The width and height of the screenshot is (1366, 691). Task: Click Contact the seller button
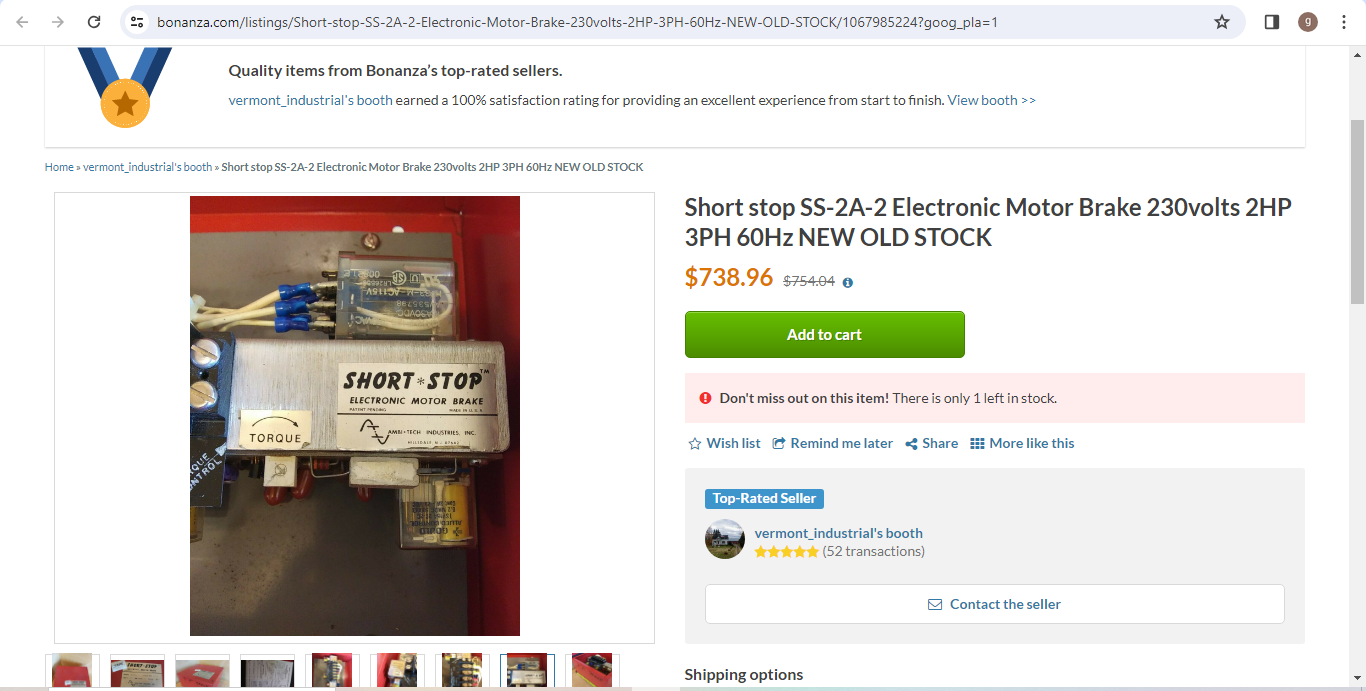coord(994,604)
